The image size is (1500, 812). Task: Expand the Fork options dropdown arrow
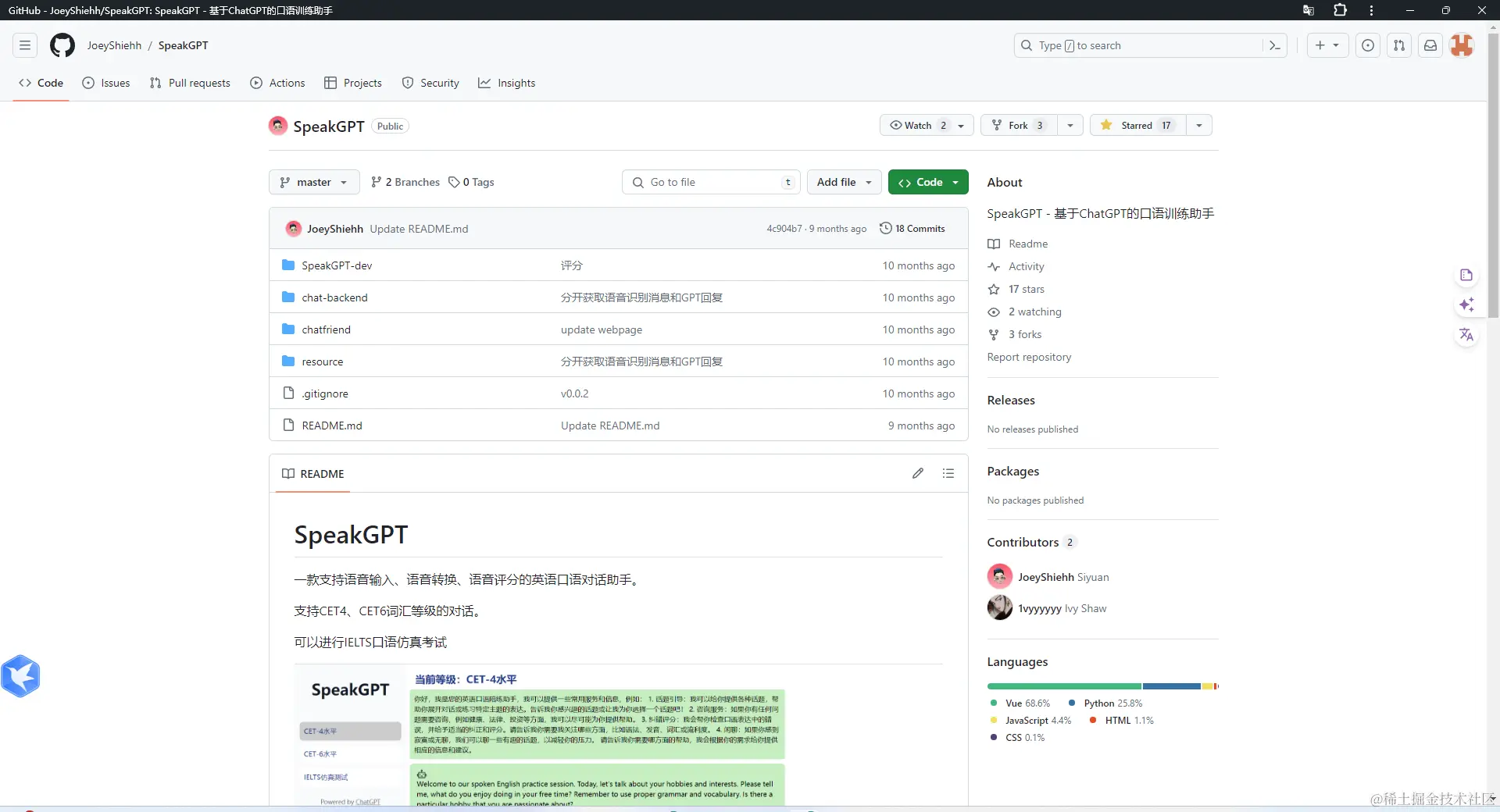point(1070,125)
